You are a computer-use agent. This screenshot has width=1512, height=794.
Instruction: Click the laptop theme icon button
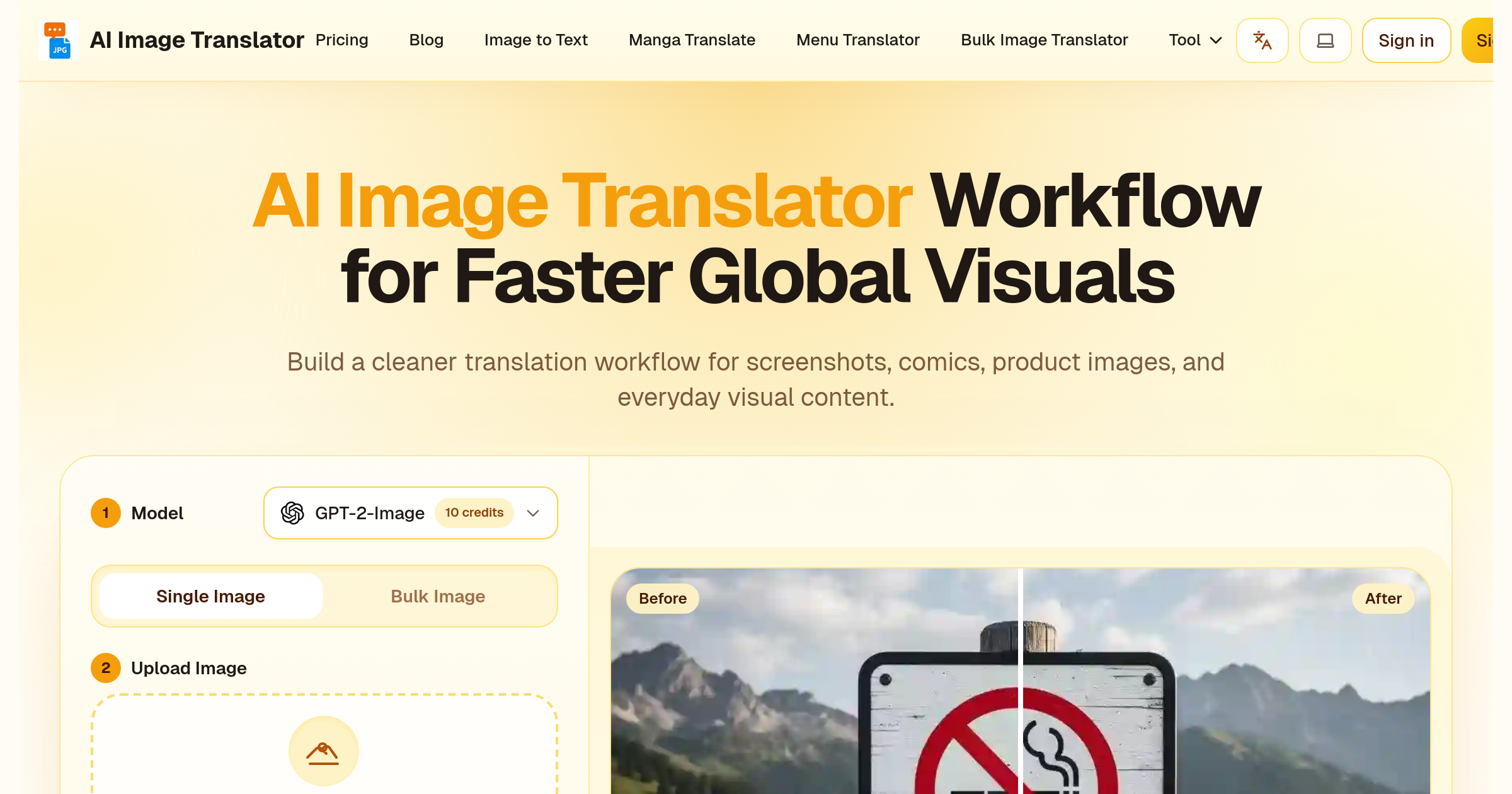pos(1325,40)
